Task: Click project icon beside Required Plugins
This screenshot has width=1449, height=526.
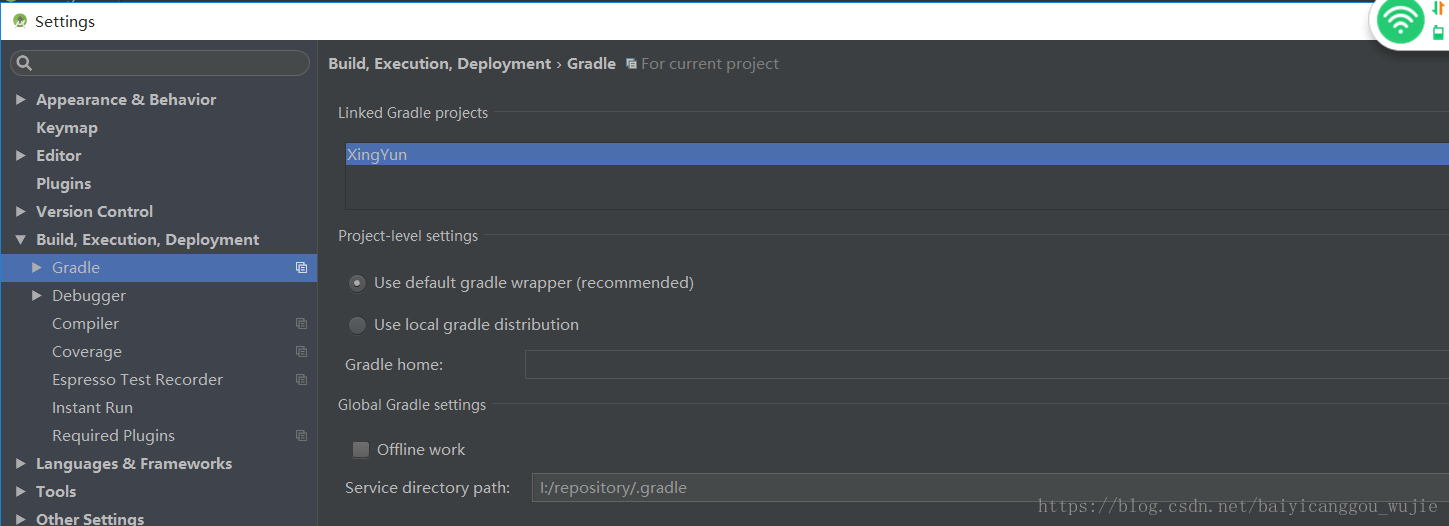Action: click(x=301, y=436)
